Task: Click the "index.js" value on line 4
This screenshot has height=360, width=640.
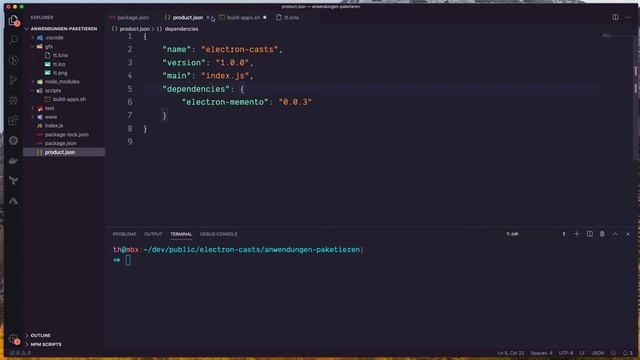Action: click(x=225, y=76)
